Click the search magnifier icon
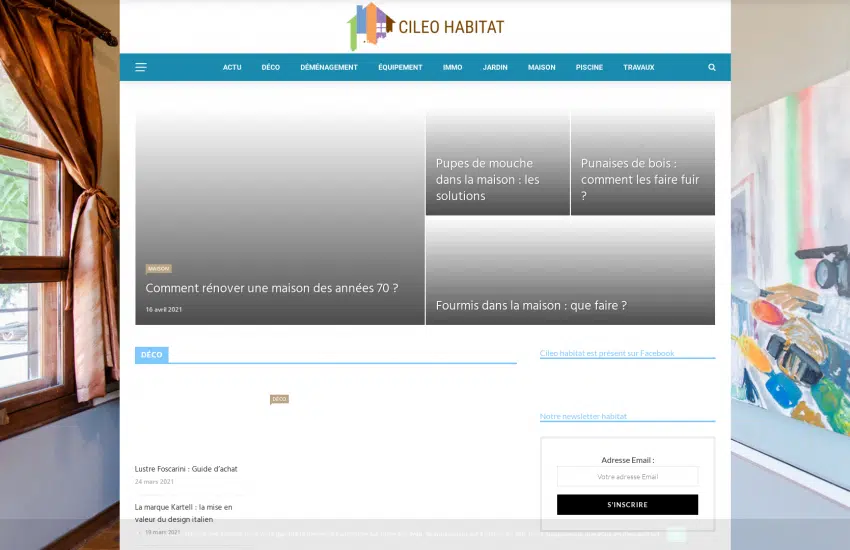This screenshot has height=550, width=850. click(x=712, y=67)
